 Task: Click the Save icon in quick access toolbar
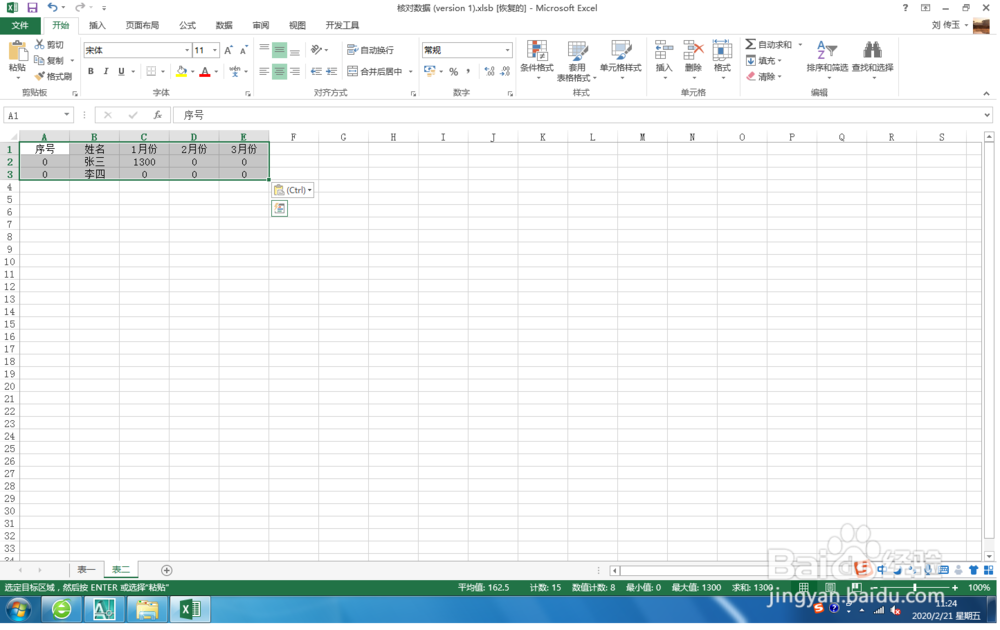point(33,8)
